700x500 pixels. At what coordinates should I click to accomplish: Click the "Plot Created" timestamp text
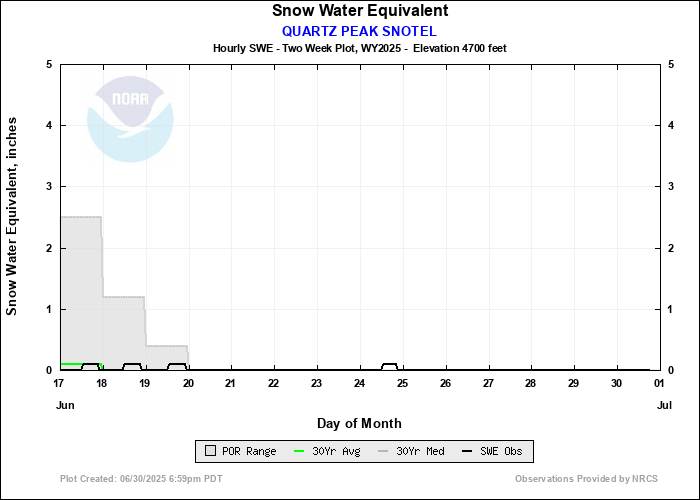(x=141, y=479)
